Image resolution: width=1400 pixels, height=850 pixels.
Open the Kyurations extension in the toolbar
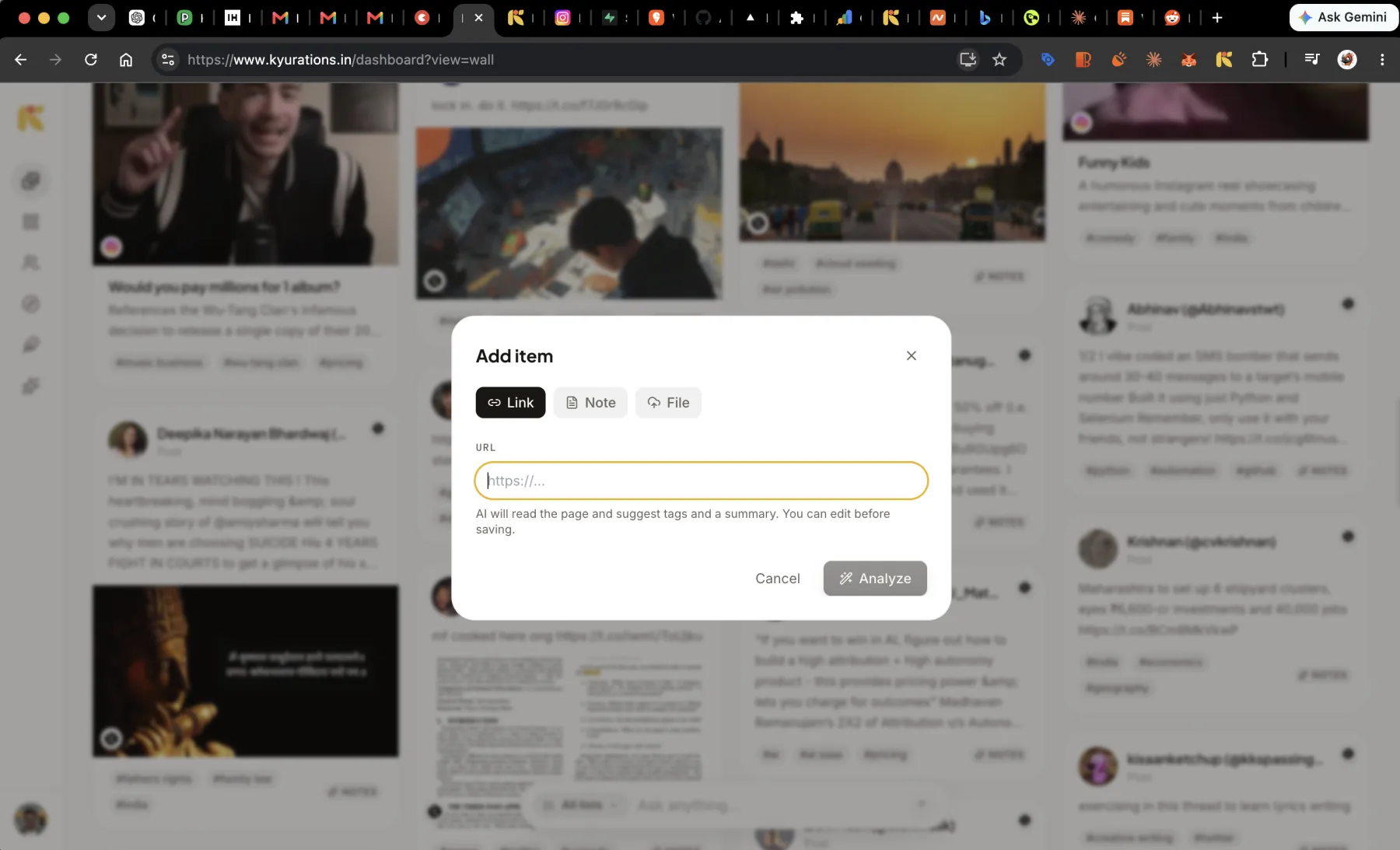click(x=1224, y=60)
